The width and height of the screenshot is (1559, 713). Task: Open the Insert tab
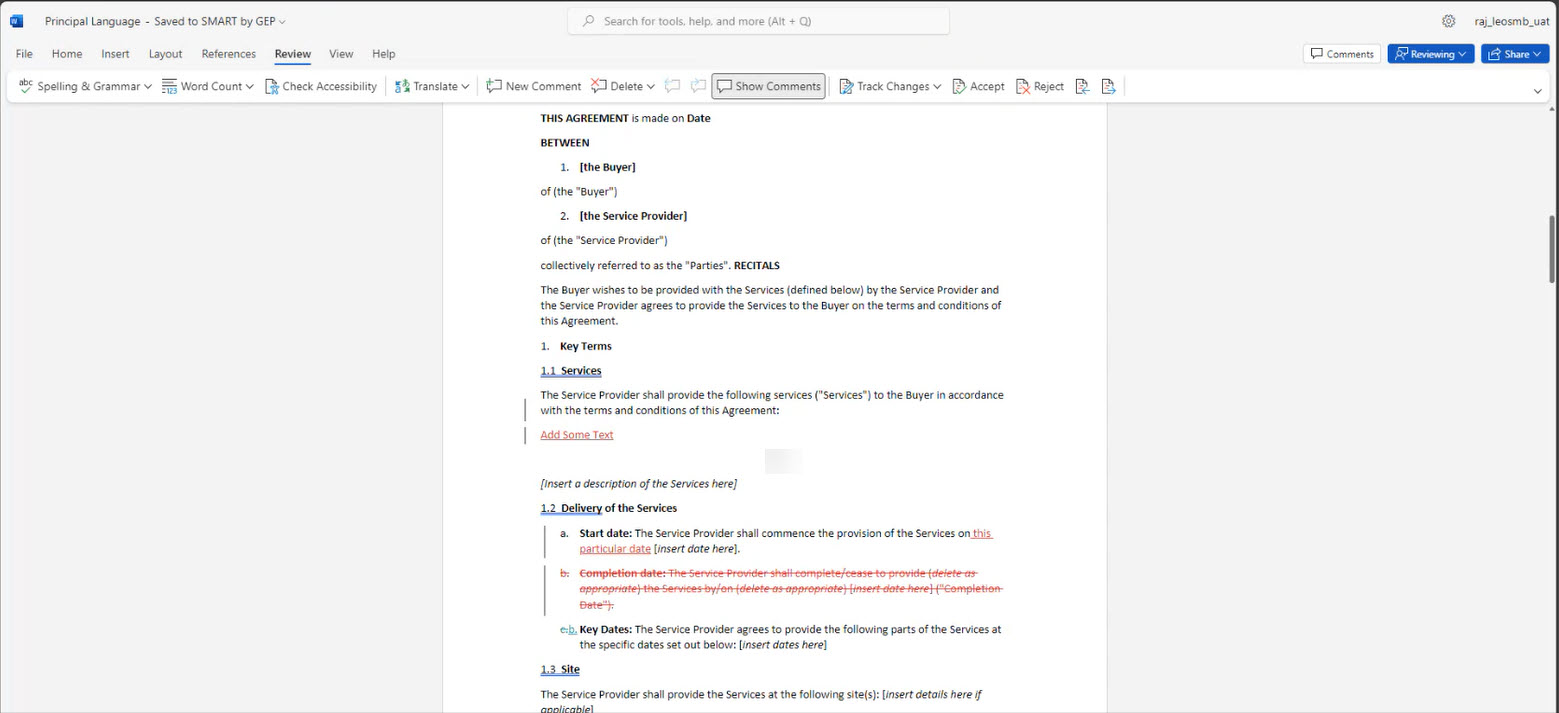coord(115,54)
